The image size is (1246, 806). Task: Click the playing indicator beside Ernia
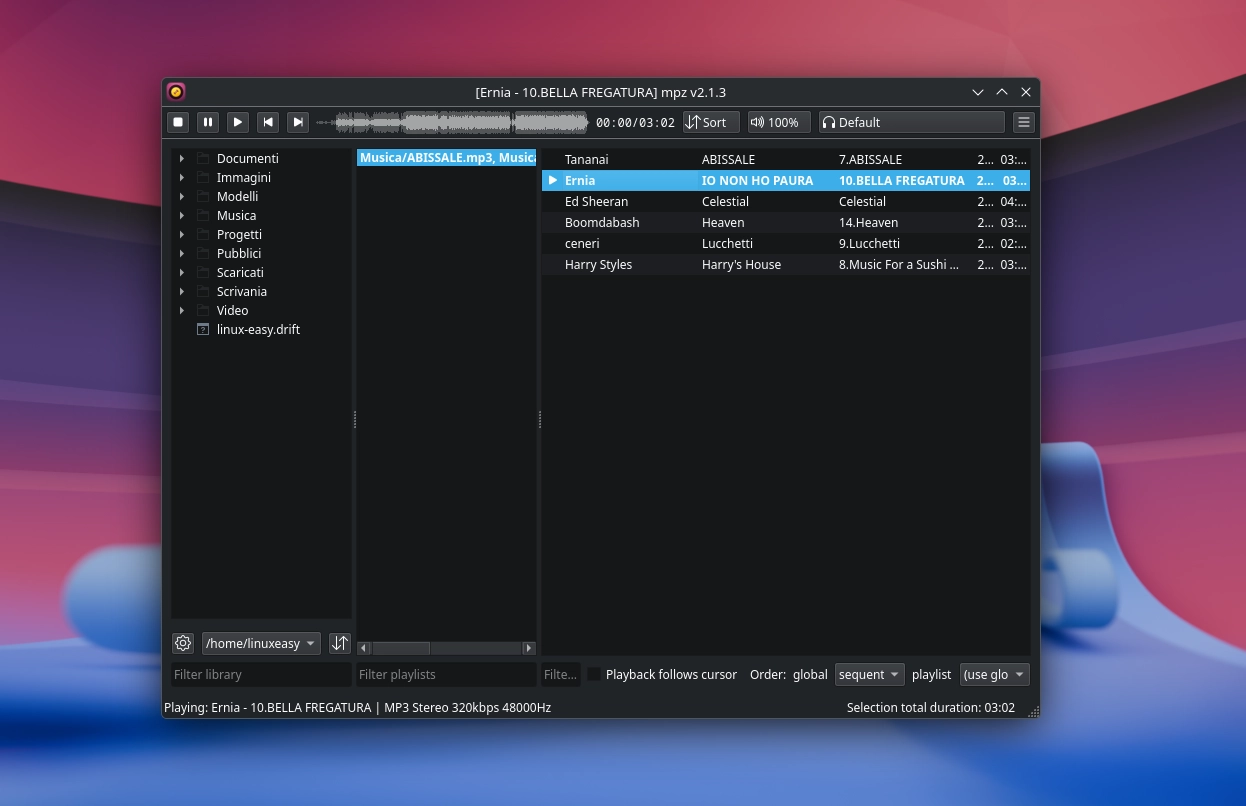pyautogui.click(x=552, y=180)
